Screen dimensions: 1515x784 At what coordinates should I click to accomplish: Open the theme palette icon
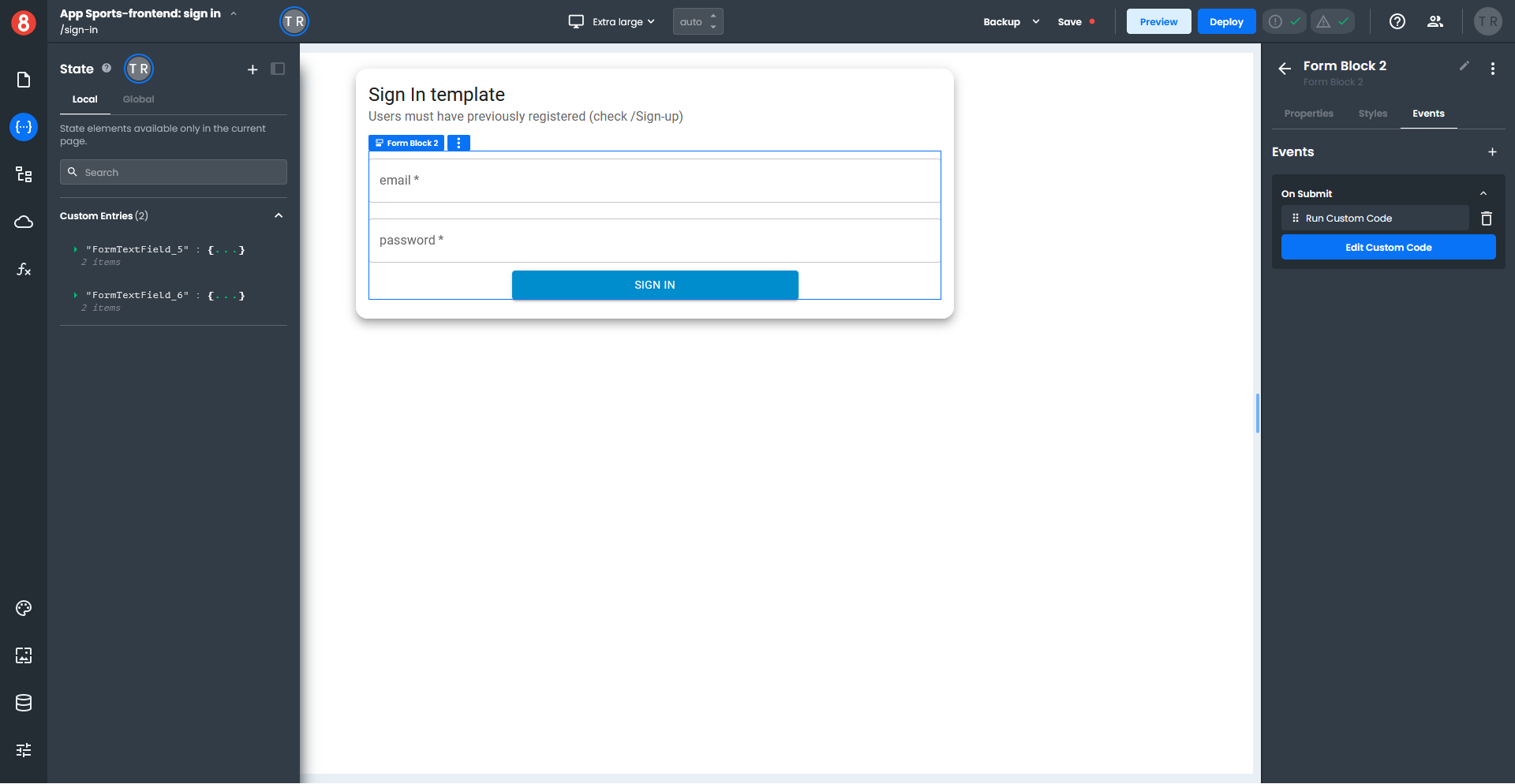point(24,608)
